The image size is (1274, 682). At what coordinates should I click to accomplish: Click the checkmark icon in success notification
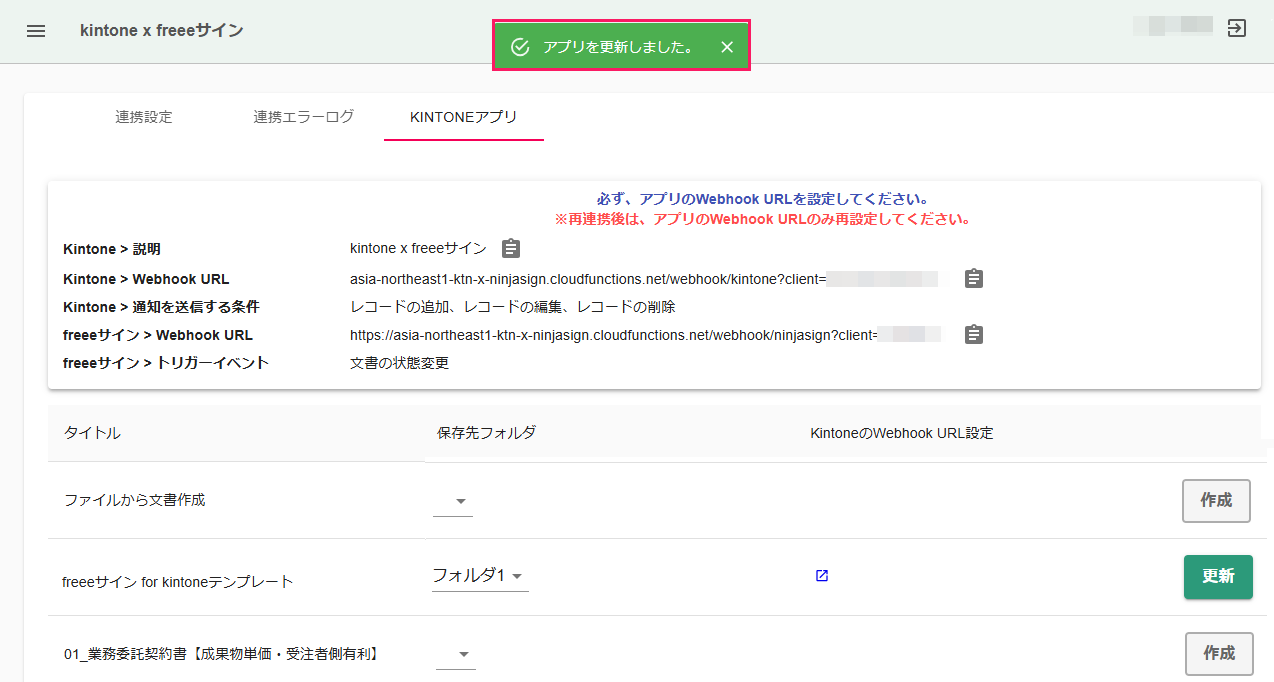pos(520,47)
